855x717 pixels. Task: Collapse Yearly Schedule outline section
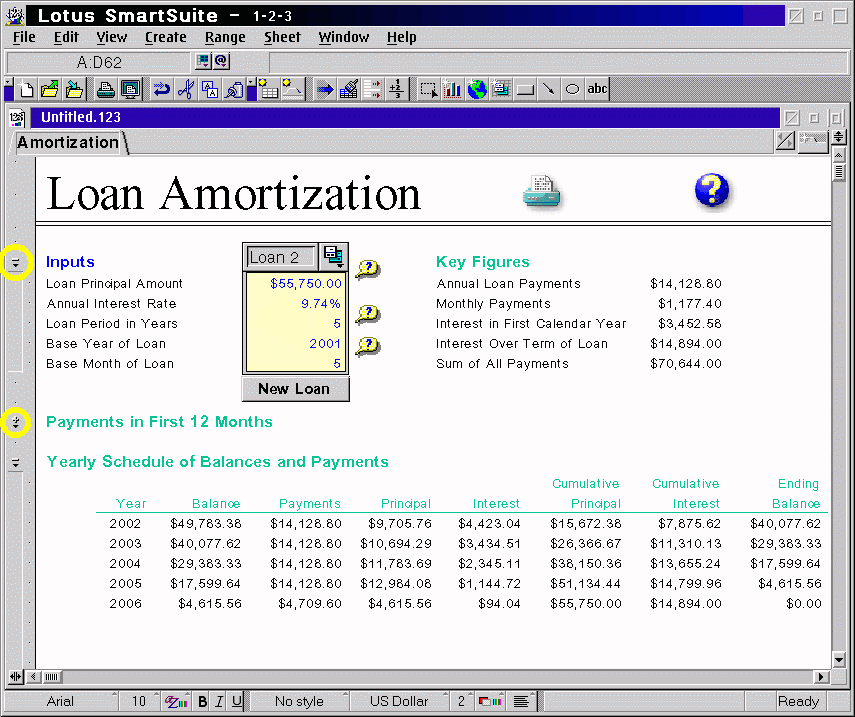coord(15,463)
